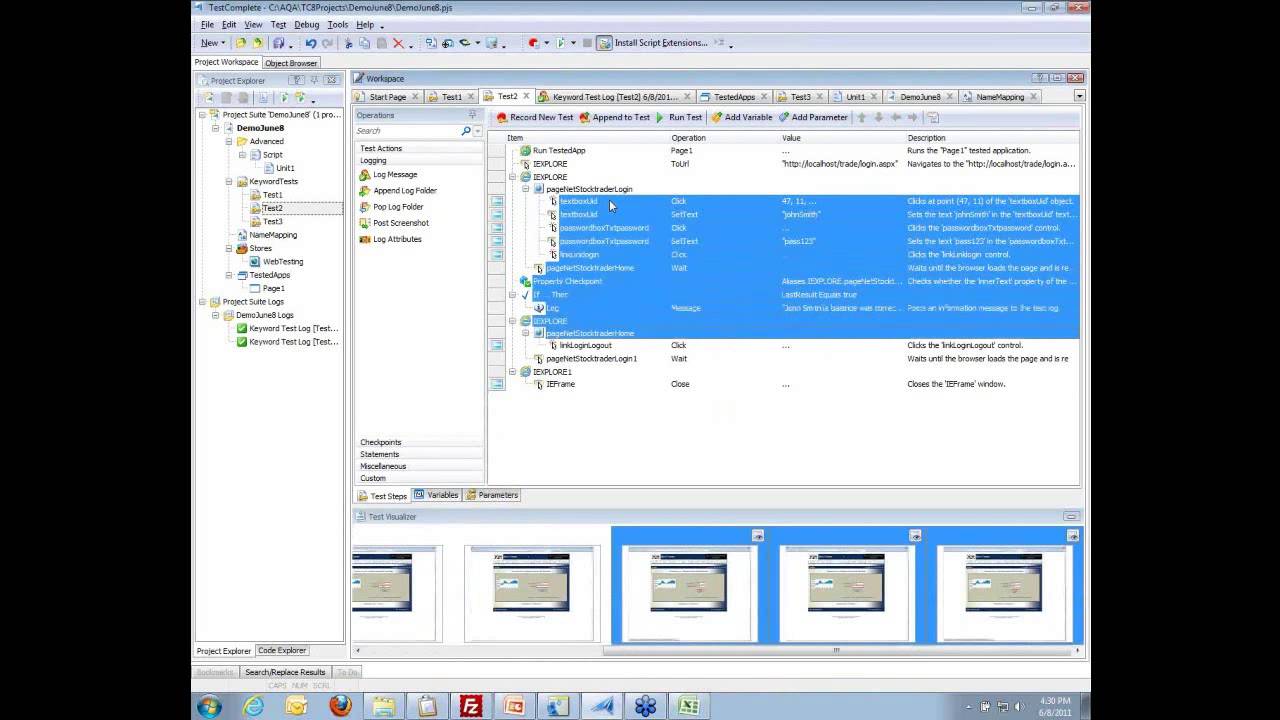
Task: Open the File menu
Action: 207,25
